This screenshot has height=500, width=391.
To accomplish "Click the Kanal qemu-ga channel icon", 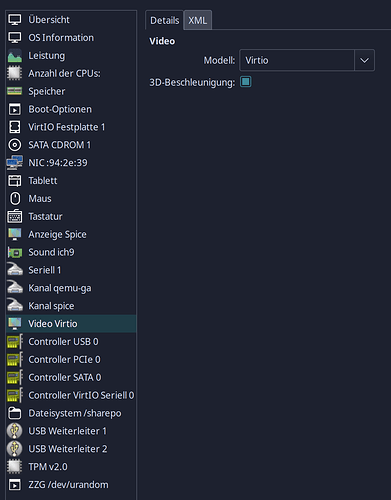I will 15,288.
